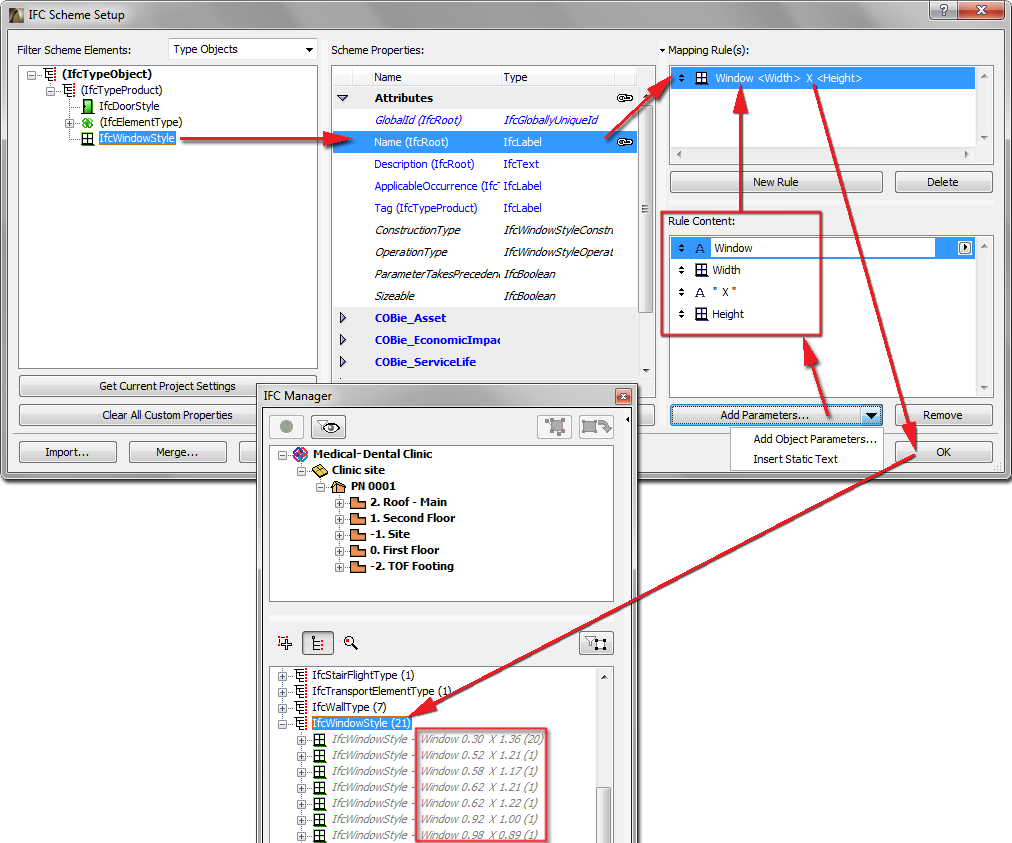The width and height of the screenshot is (1012, 843).
Task: Click the New Rule button
Action: coord(776,182)
